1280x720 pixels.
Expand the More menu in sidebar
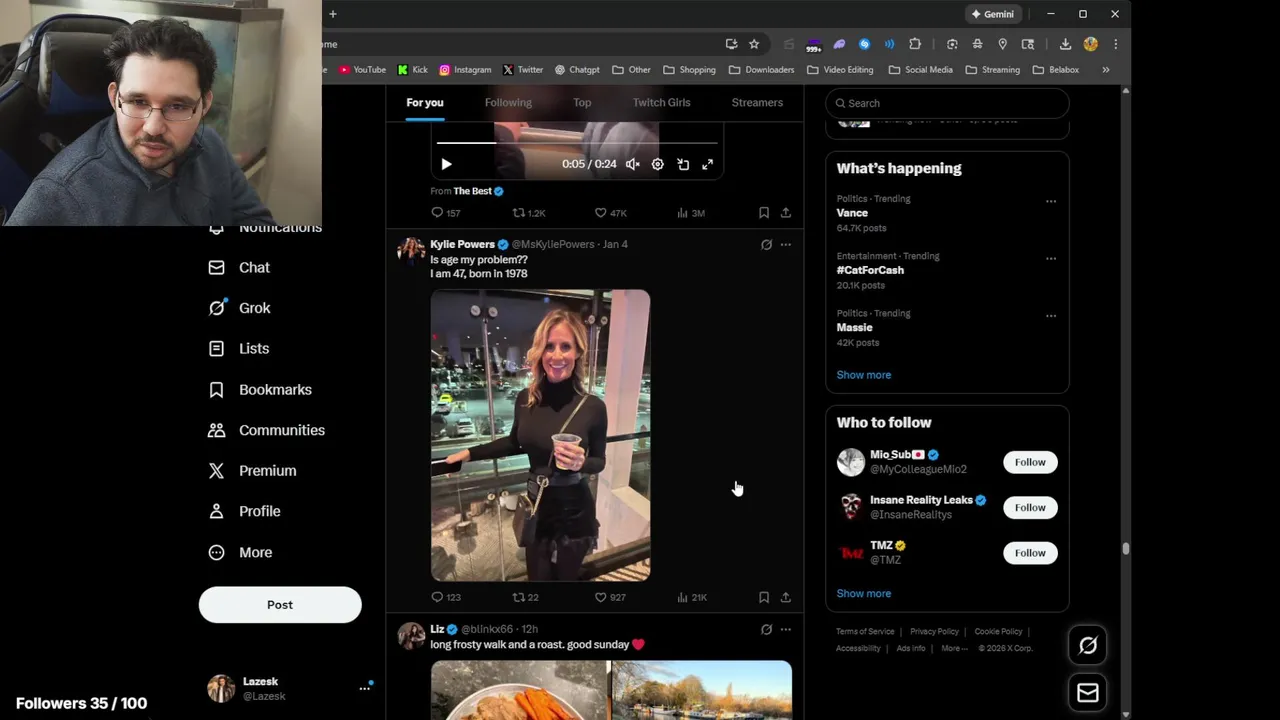point(241,552)
